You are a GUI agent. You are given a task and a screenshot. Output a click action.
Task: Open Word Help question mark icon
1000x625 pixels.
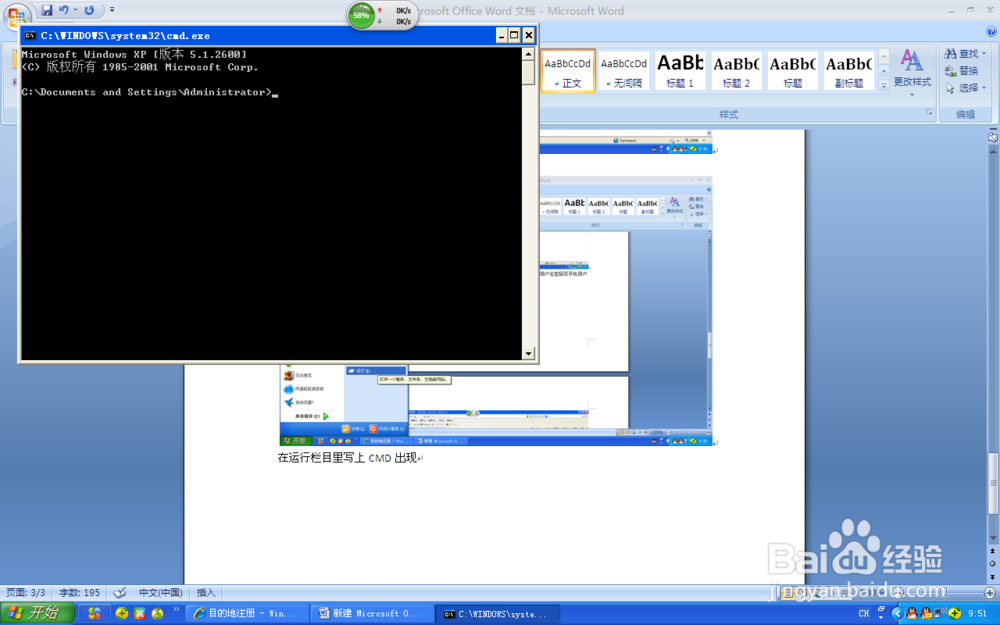[x=991, y=32]
